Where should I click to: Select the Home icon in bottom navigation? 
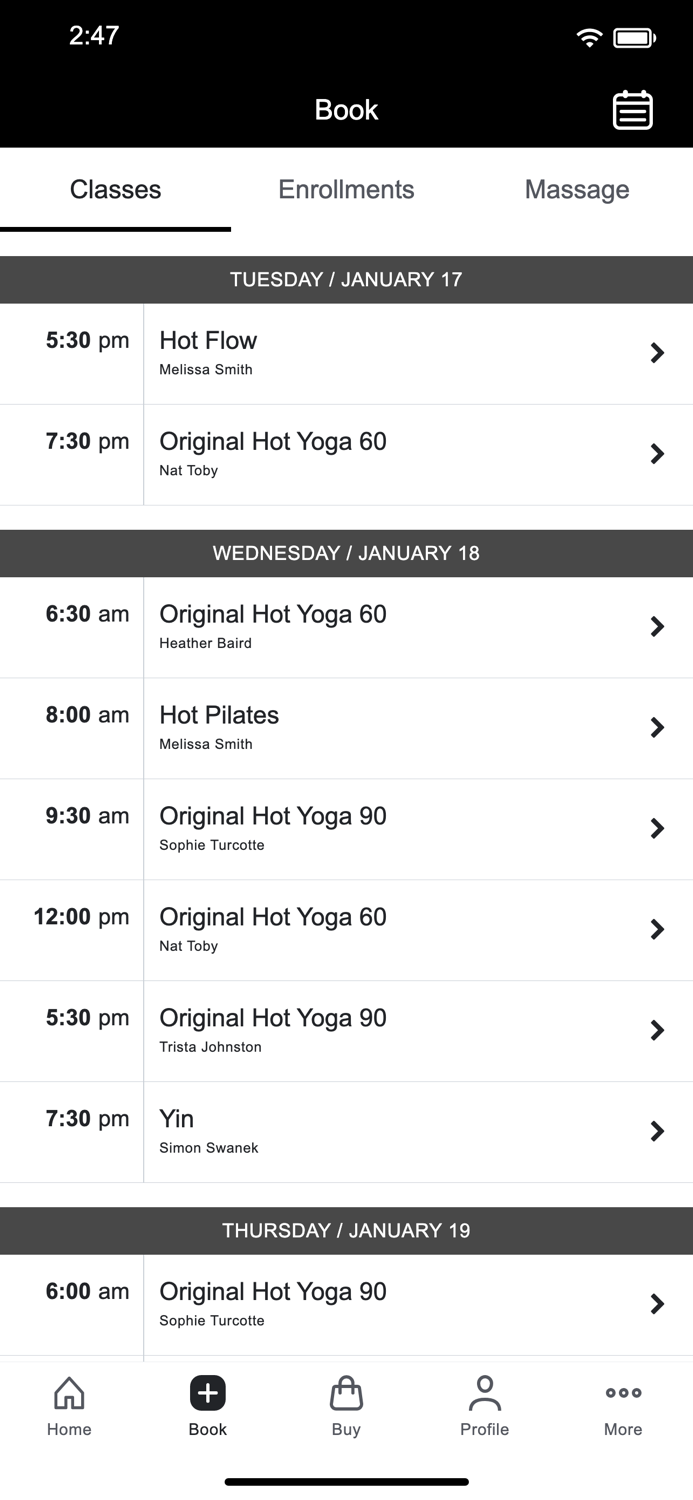click(68, 1405)
